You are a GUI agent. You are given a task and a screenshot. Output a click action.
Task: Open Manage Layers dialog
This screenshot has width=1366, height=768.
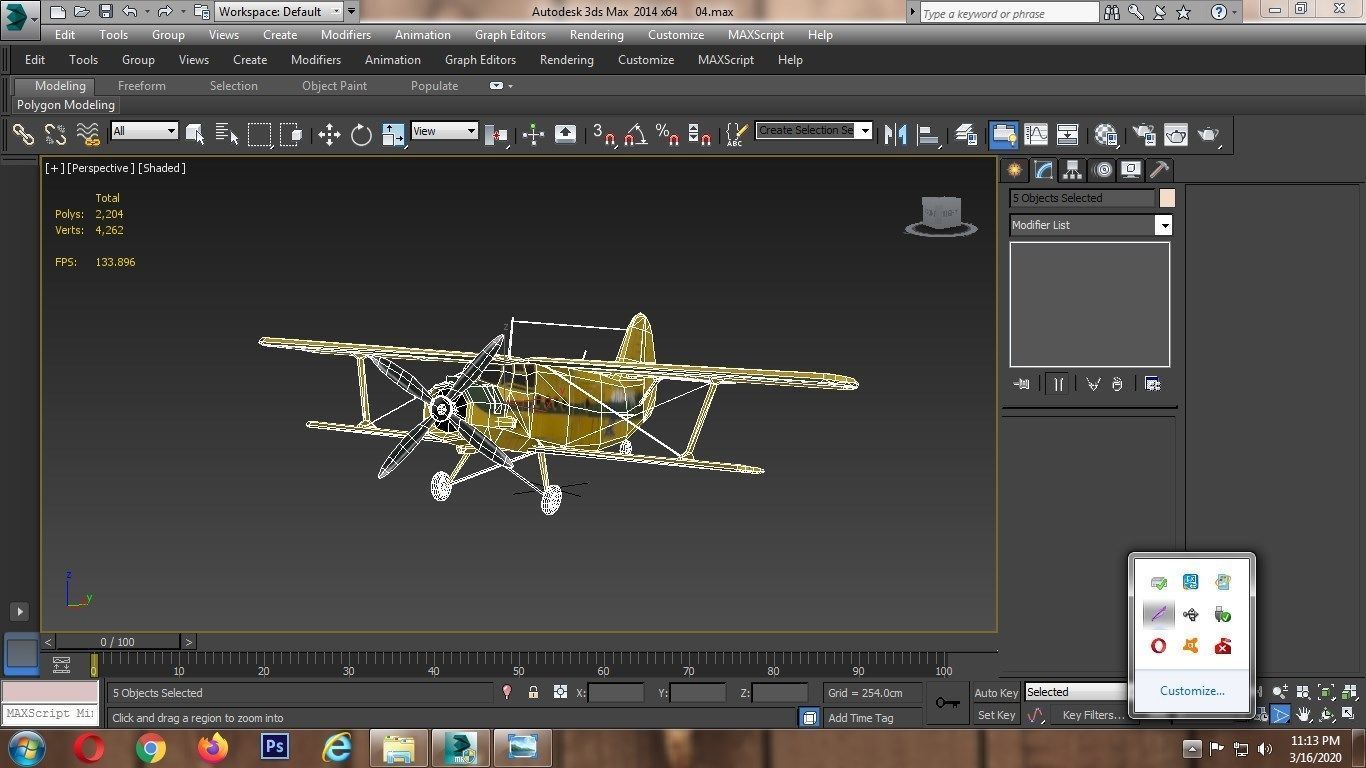965,134
